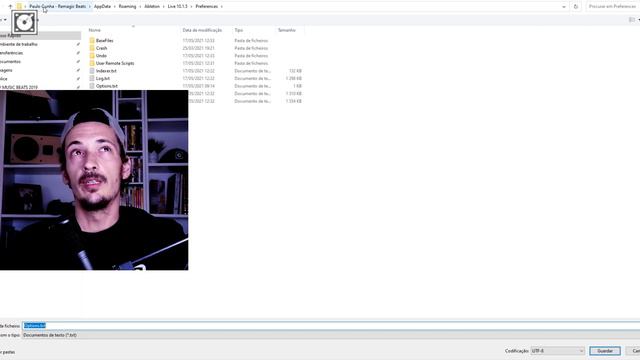The width and height of the screenshot is (640, 360).
Task: Click the pin icon beside MUSIC BEATS 2019
Action: tap(78, 87)
